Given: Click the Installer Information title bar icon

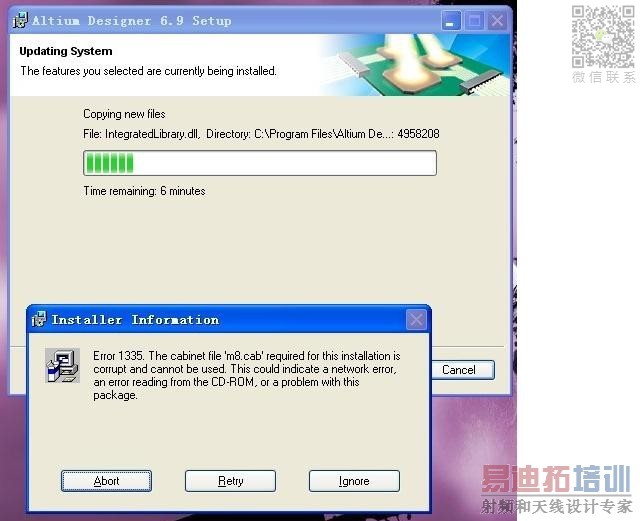Looking at the screenshot, I should coord(39,319).
